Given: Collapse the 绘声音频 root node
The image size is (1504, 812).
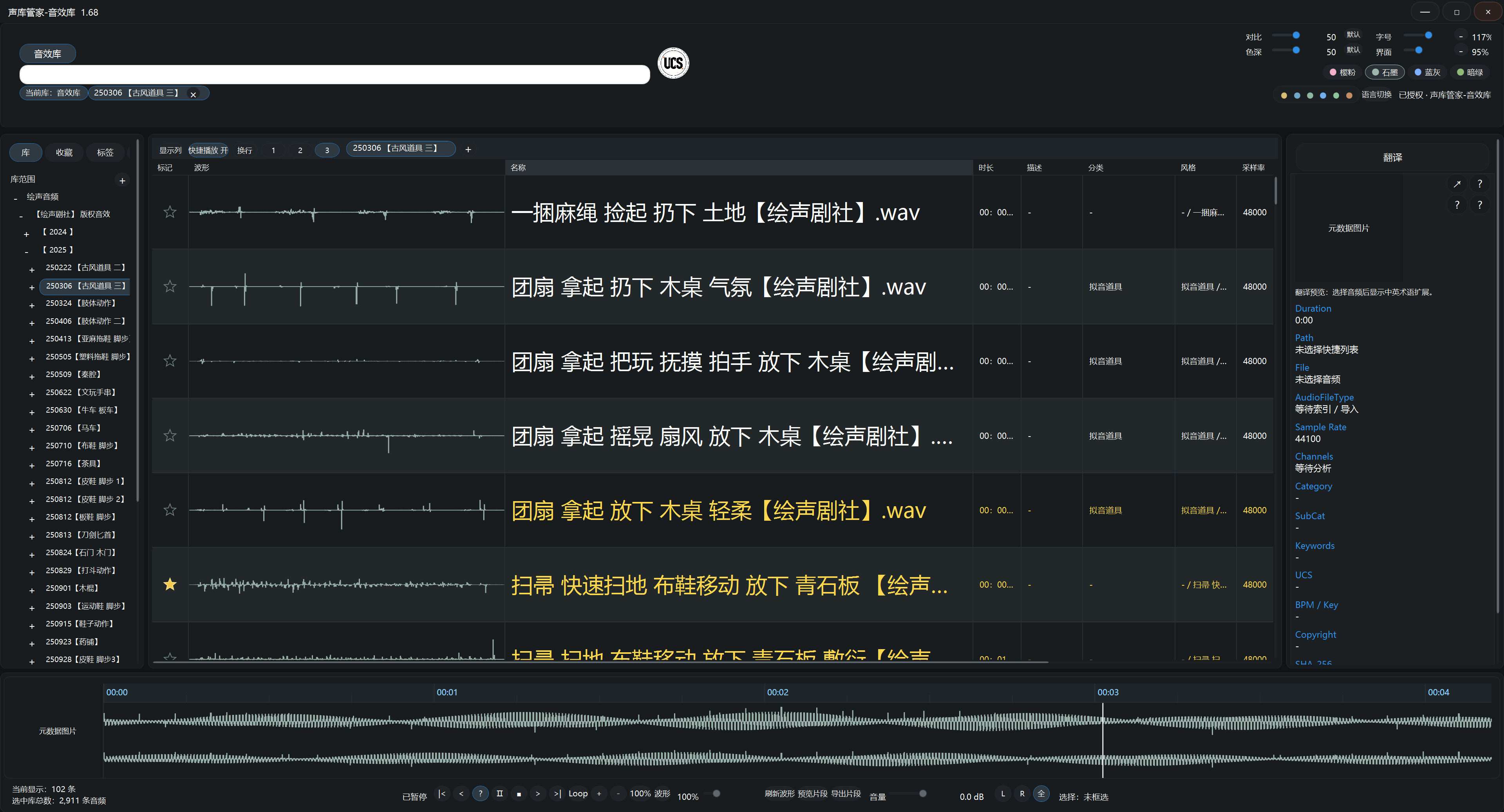Looking at the screenshot, I should tap(15, 199).
